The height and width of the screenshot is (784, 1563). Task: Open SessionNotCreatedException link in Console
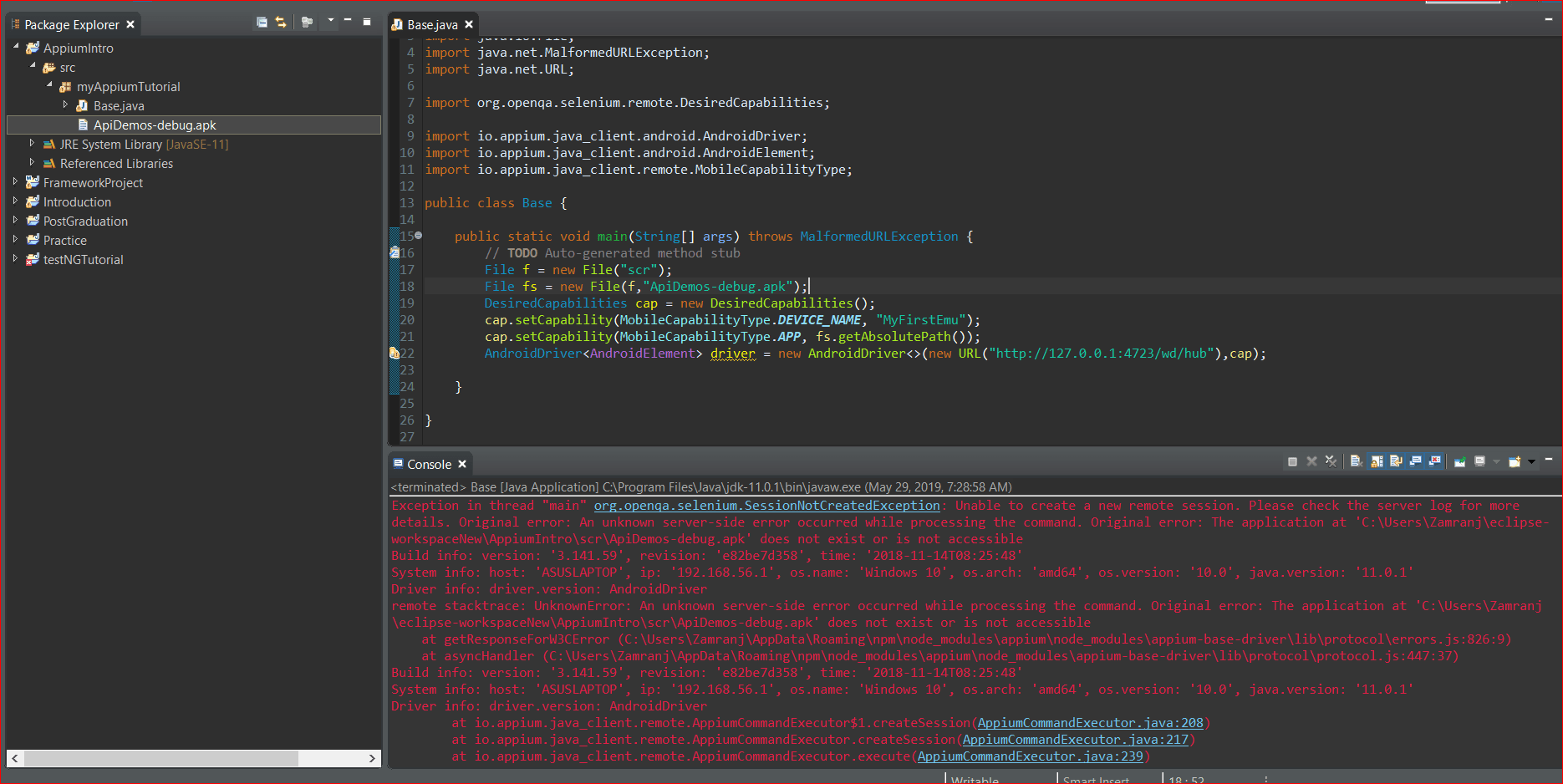point(765,505)
